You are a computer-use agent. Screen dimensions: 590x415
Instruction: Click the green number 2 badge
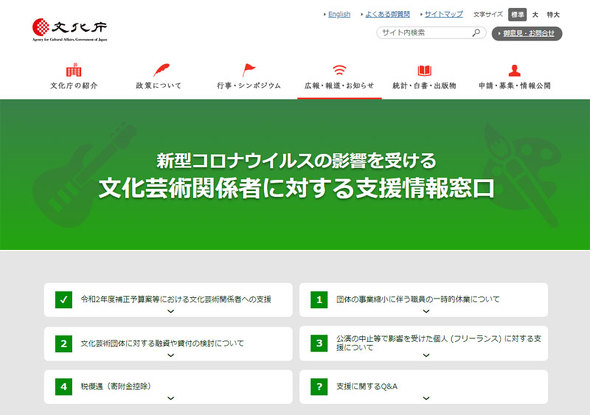click(64, 344)
